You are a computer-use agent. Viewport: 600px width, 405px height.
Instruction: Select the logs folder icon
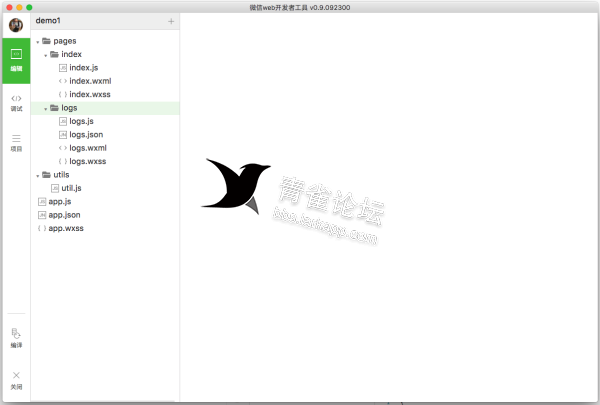[54, 108]
